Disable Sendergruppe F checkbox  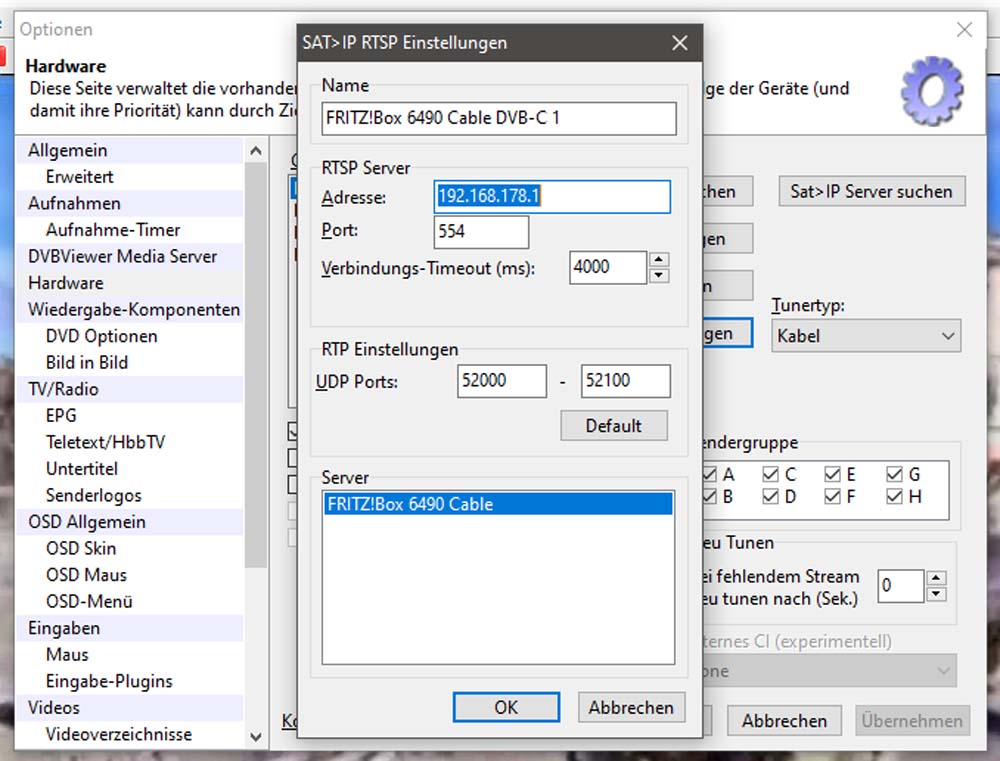tap(833, 496)
